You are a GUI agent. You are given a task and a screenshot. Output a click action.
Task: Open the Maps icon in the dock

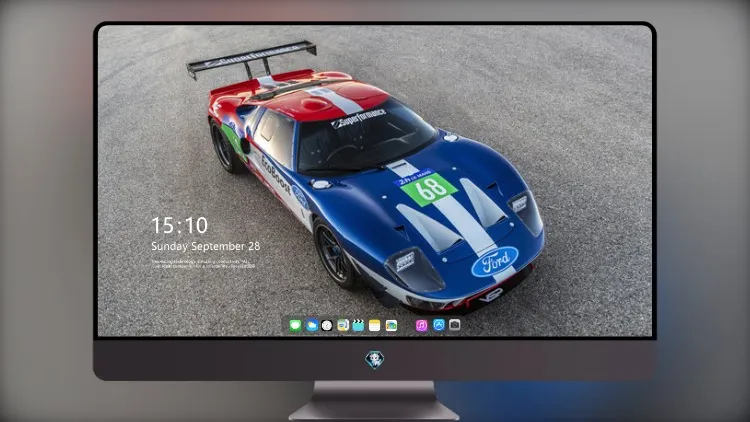click(343, 325)
